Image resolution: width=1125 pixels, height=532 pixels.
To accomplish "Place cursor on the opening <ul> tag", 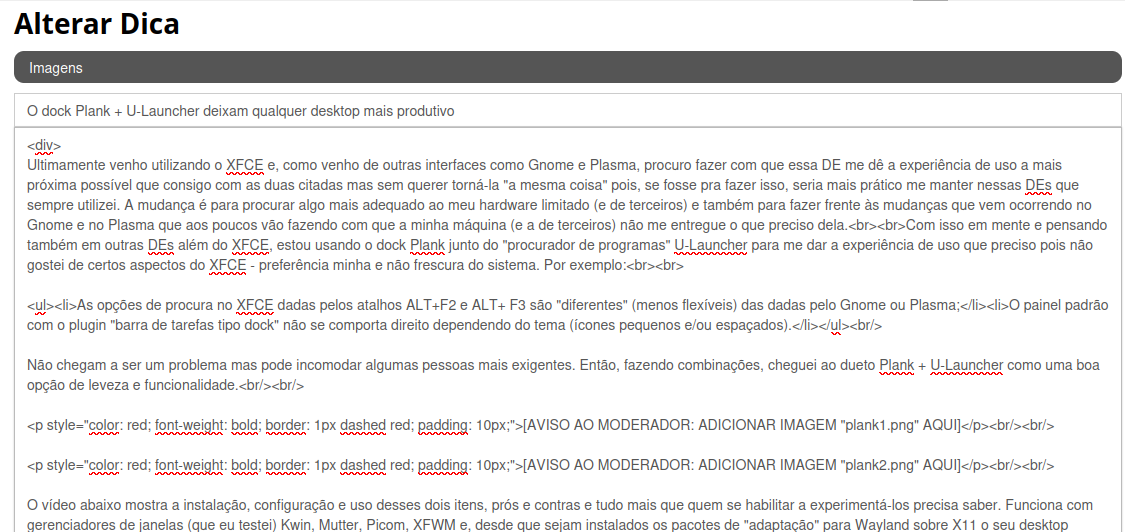I will tap(39, 305).
